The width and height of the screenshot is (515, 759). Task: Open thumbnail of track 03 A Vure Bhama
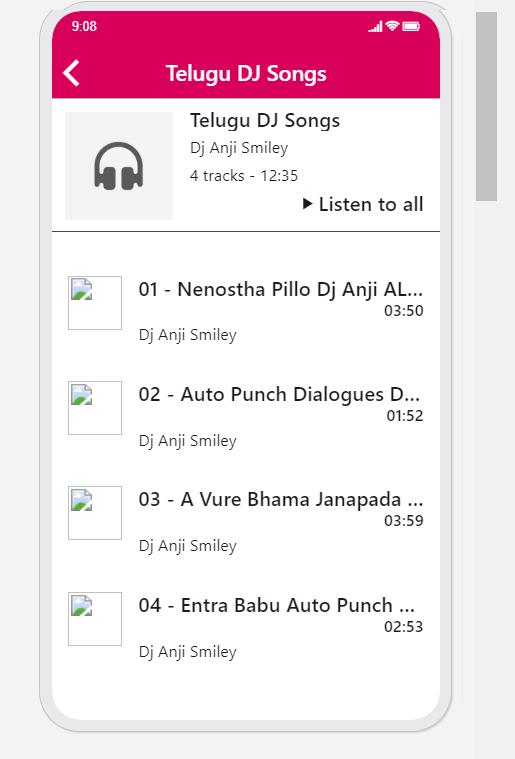95,513
